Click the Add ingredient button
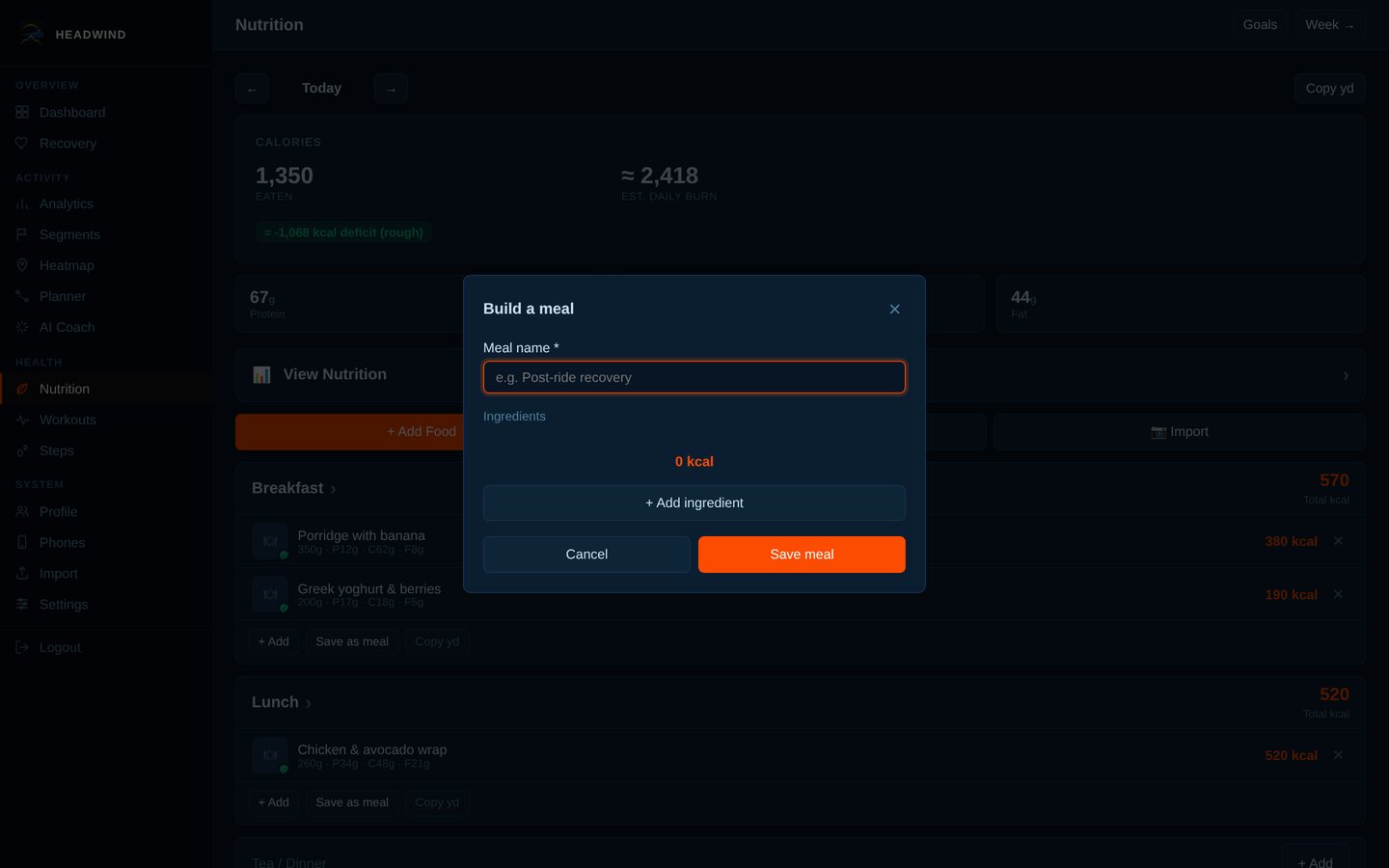Viewport: 1389px width, 868px height. click(694, 502)
